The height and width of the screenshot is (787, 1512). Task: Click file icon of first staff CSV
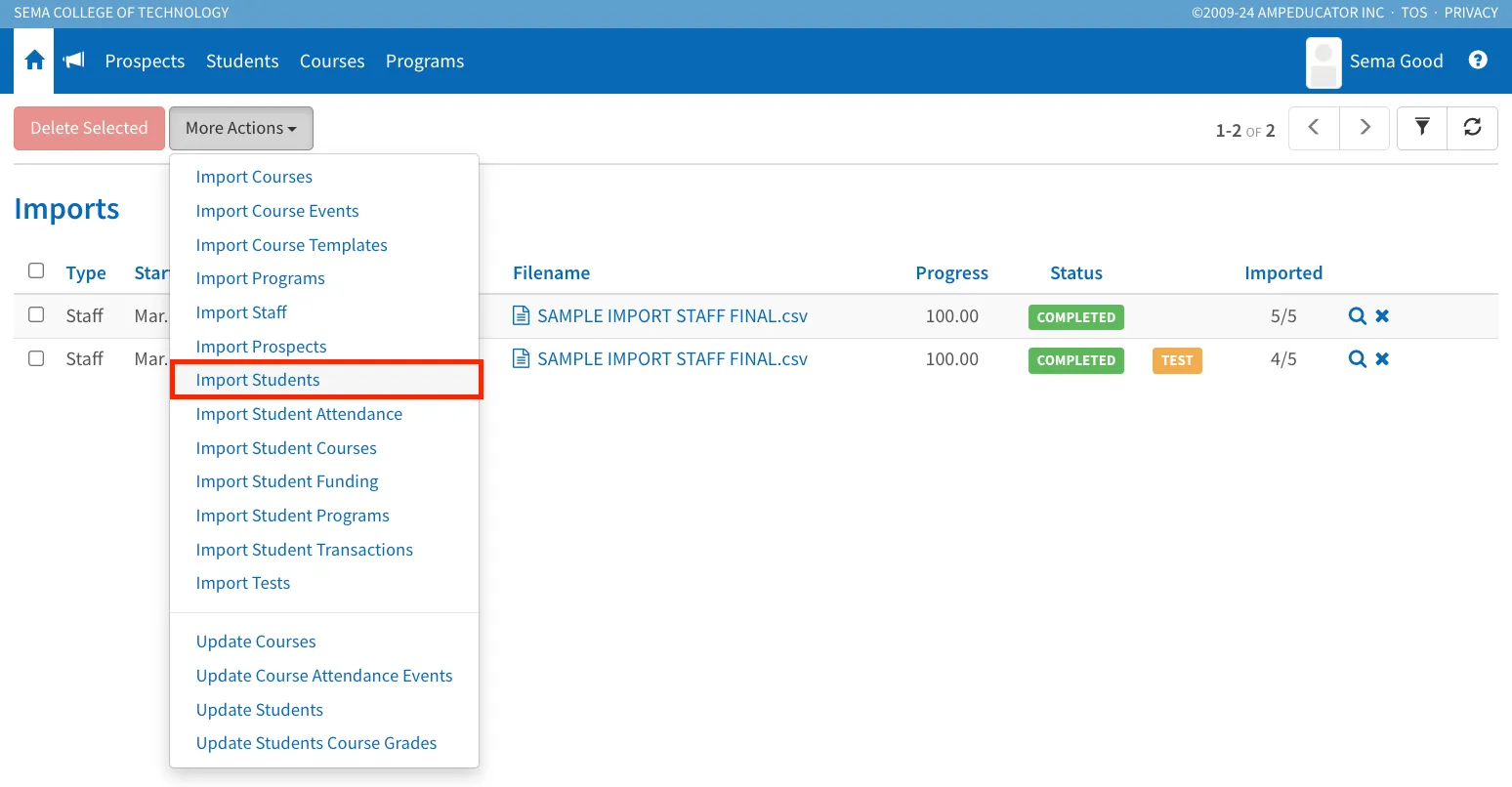point(522,315)
